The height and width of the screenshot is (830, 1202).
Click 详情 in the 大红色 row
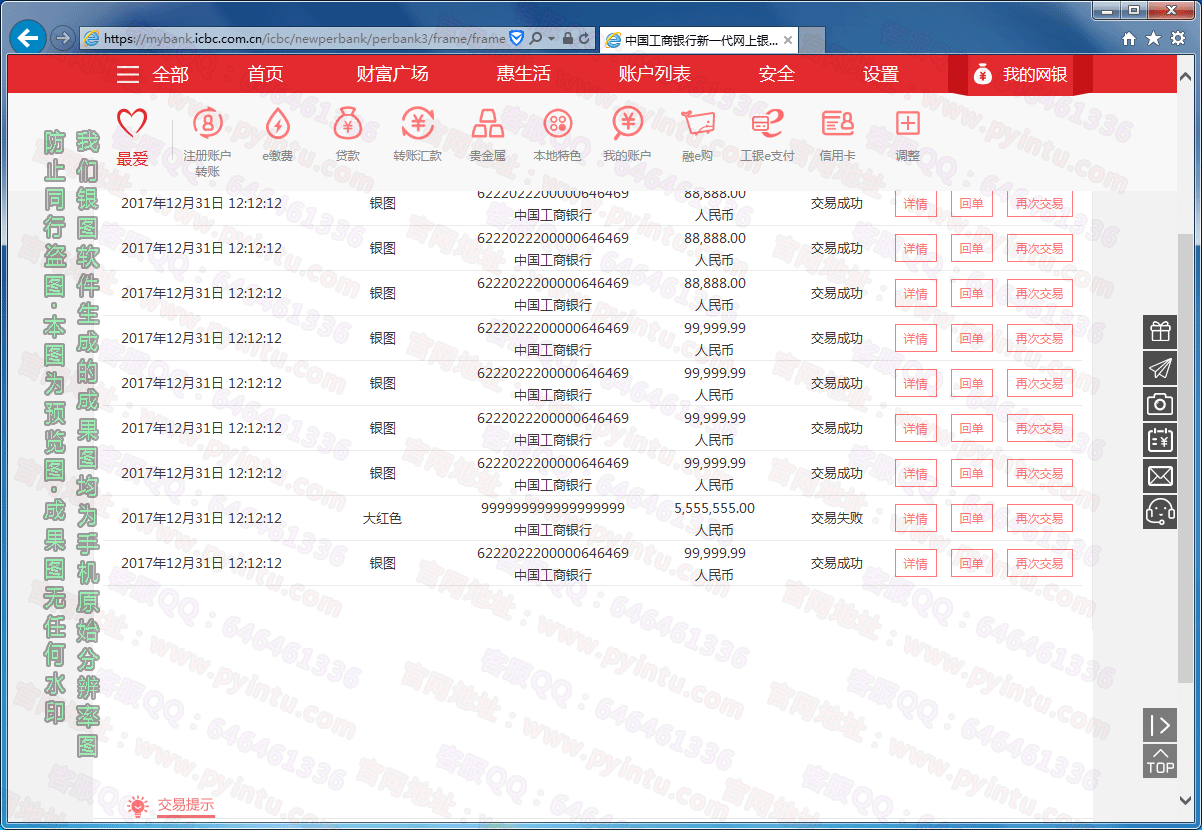coord(915,518)
